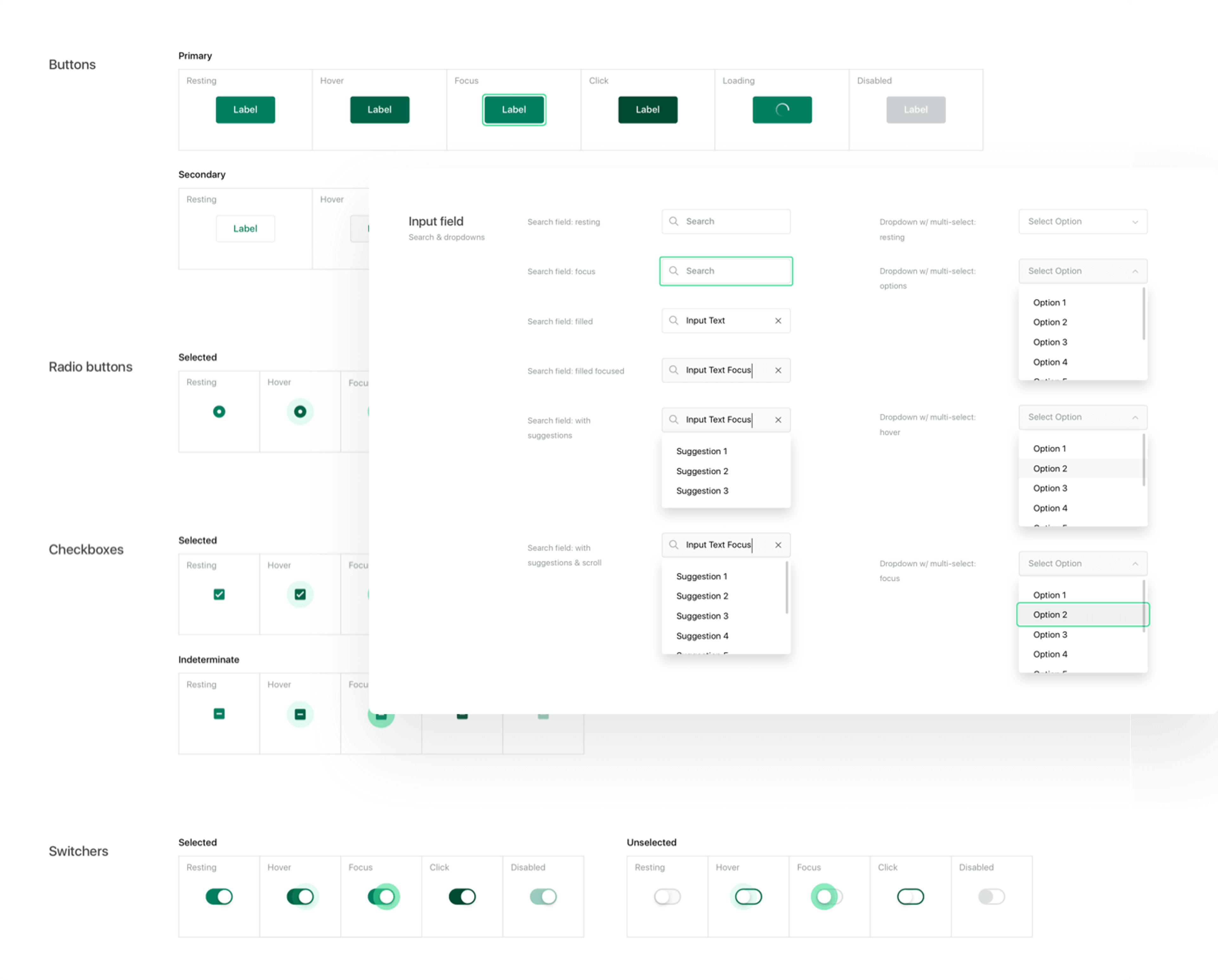Click clear X in suggestions search field
This screenshot has width=1218, height=980.
tap(778, 420)
